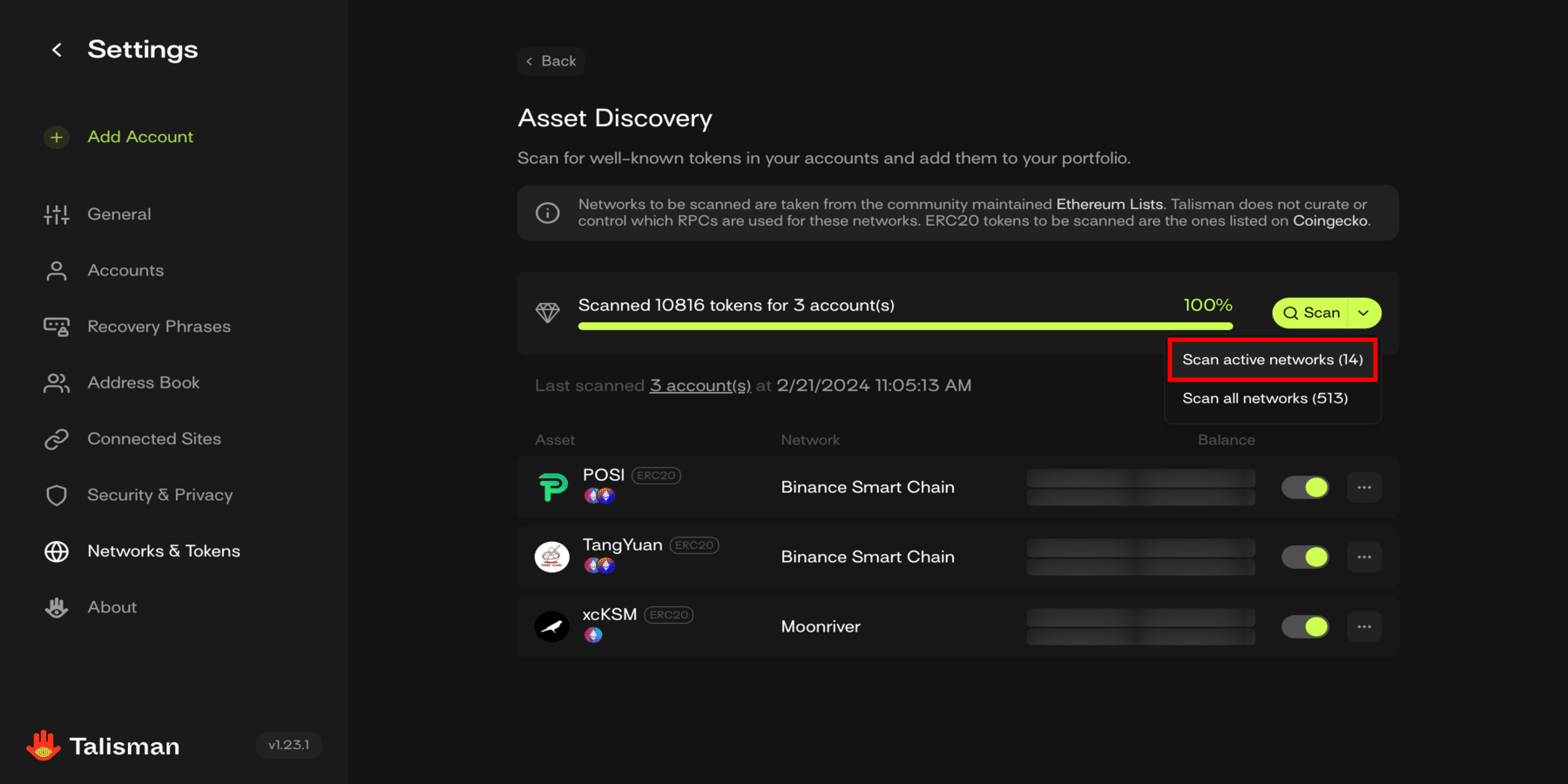
Task: Collapse the Scan button dropdown arrow
Action: 1364,314
